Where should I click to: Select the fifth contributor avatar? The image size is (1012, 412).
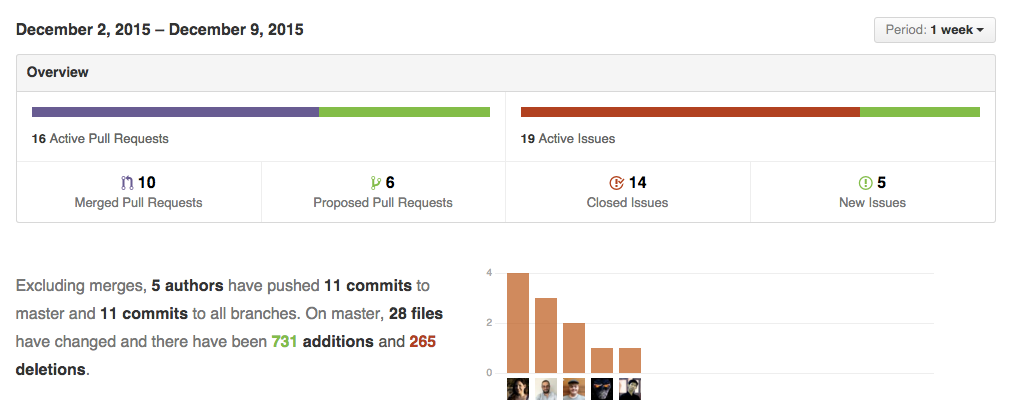click(x=630, y=389)
